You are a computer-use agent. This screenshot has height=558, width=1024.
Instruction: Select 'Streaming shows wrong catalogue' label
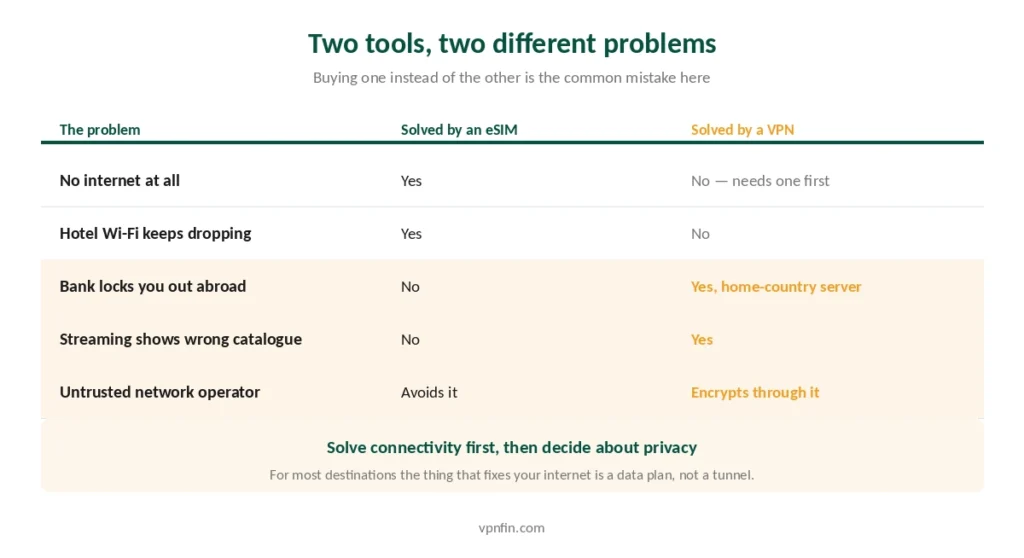181,339
